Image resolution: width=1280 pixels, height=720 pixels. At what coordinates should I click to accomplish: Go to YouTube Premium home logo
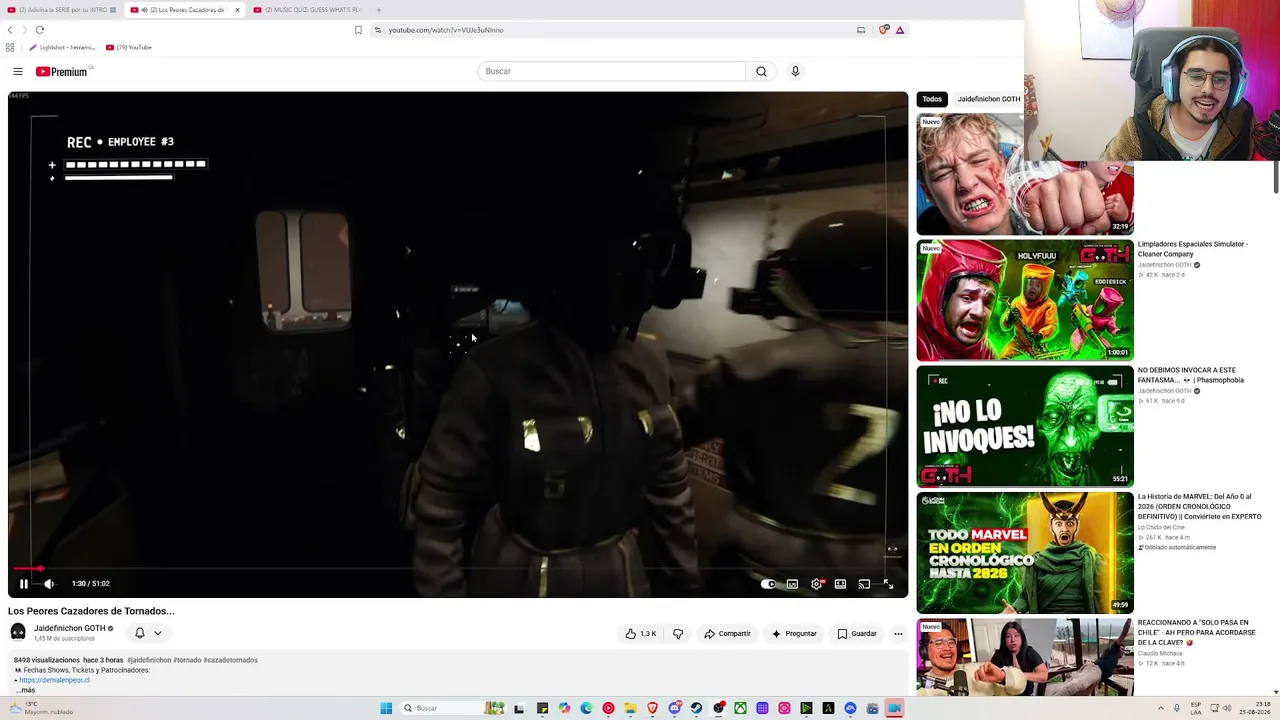(x=62, y=71)
